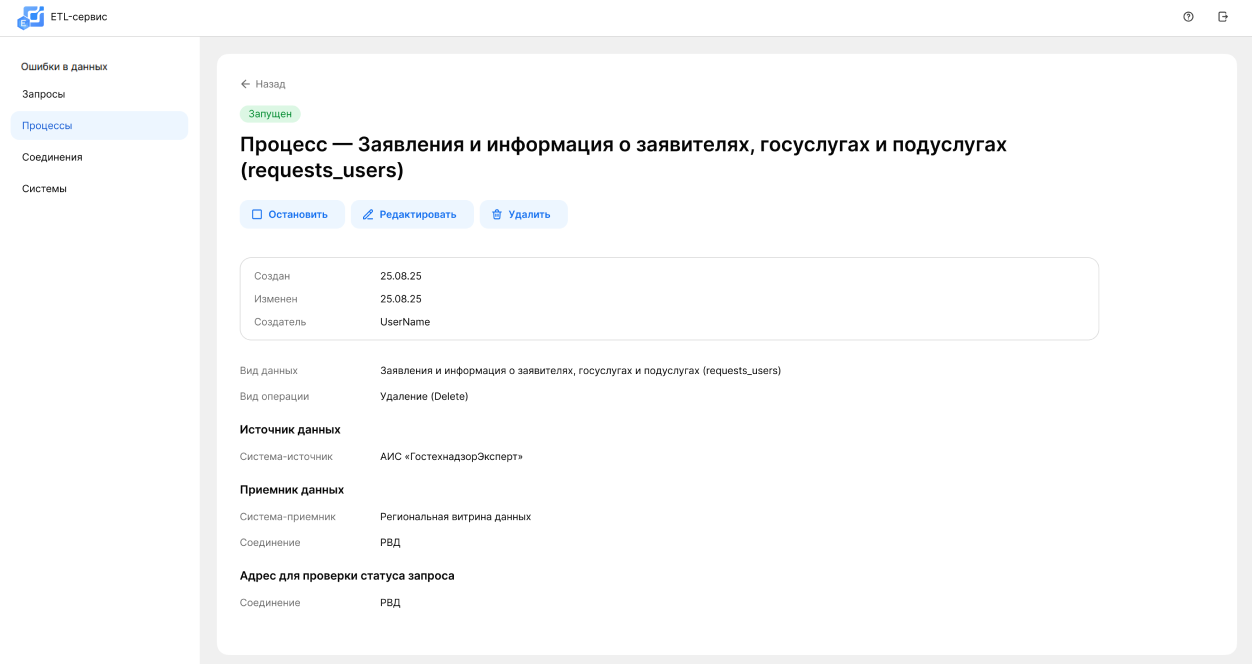Click the Запущен status badge
This screenshot has width=1252, height=664.
click(x=270, y=114)
